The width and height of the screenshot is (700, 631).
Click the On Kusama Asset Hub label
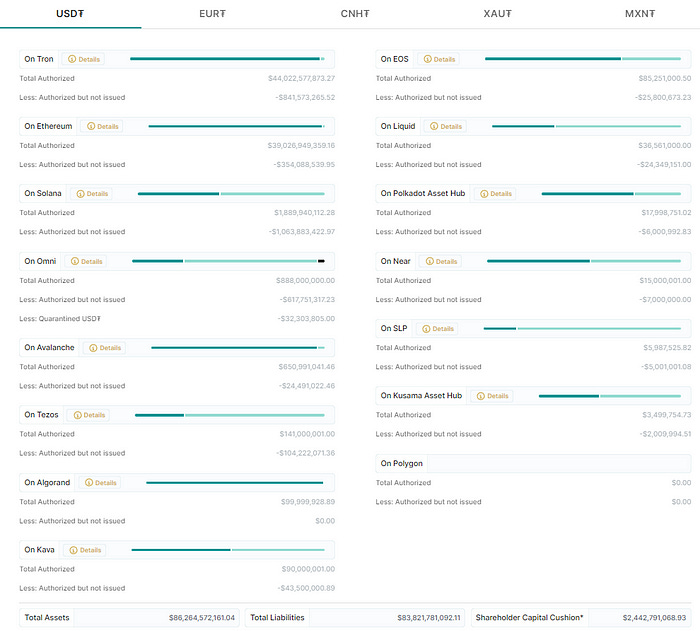[x=421, y=396]
